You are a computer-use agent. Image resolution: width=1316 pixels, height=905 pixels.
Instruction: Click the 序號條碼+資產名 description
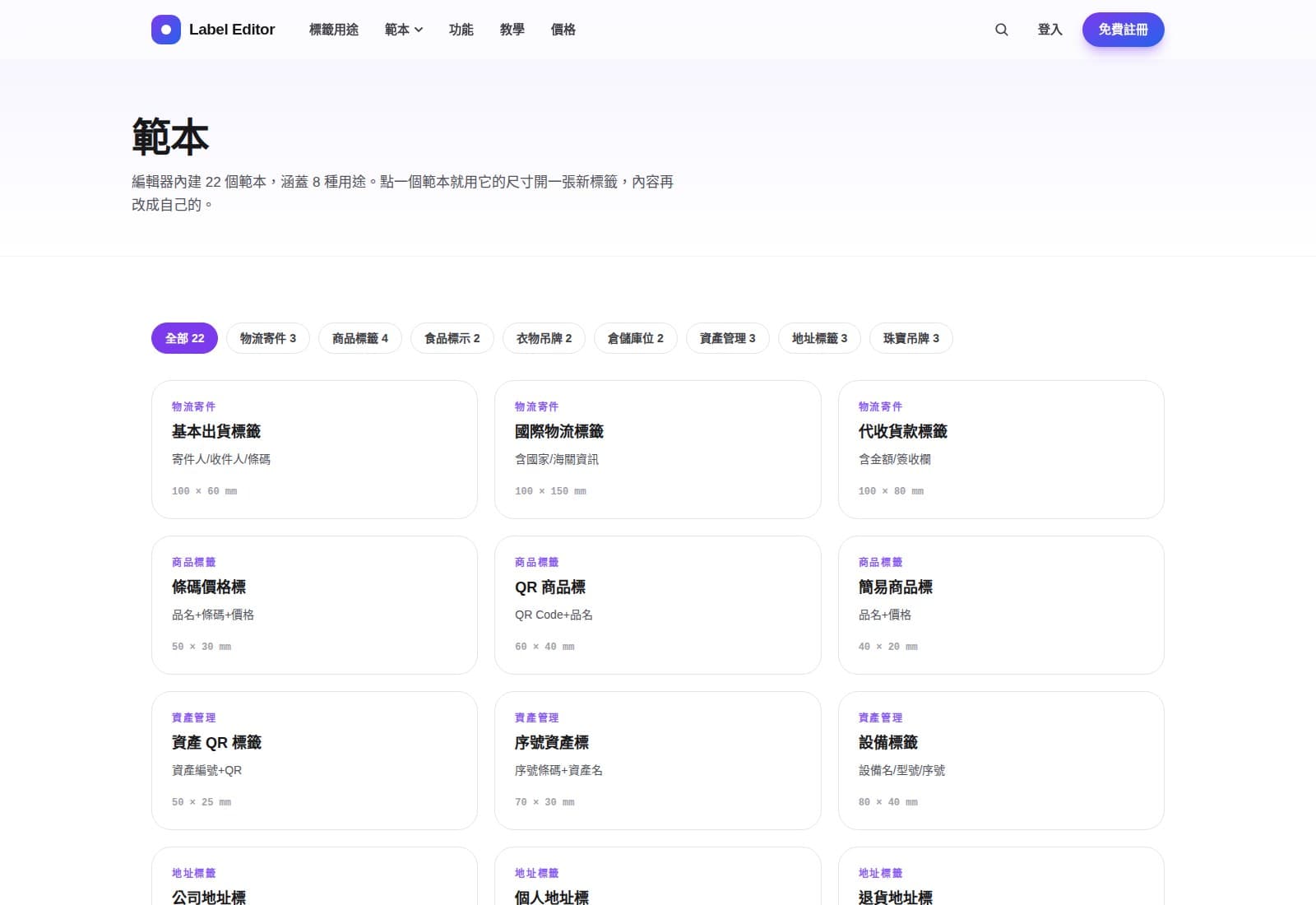click(558, 770)
